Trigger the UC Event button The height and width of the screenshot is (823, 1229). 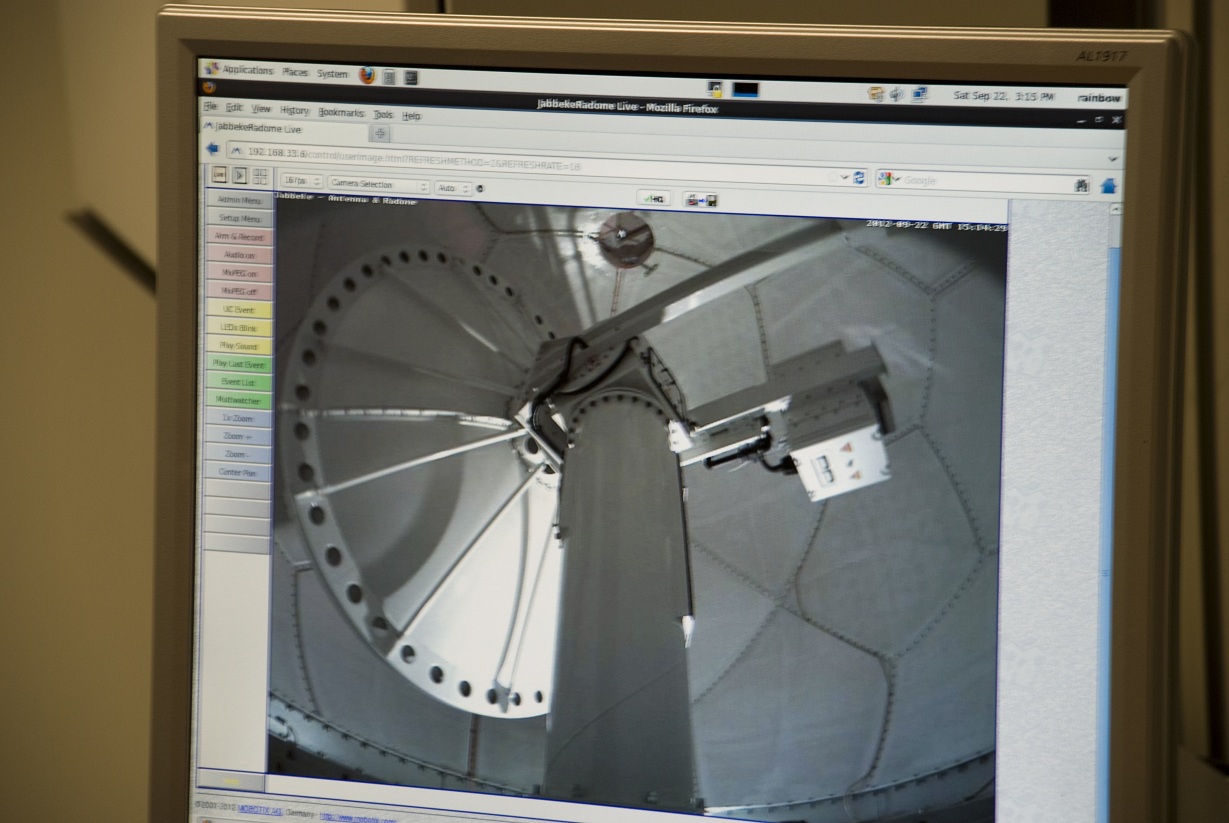tap(239, 310)
